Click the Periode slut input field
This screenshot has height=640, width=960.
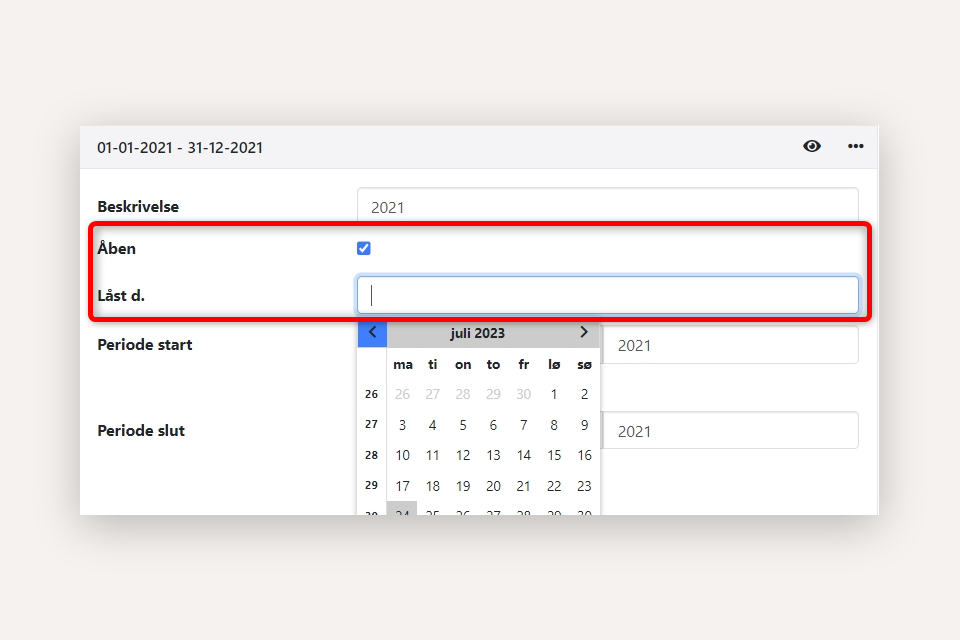(730, 431)
